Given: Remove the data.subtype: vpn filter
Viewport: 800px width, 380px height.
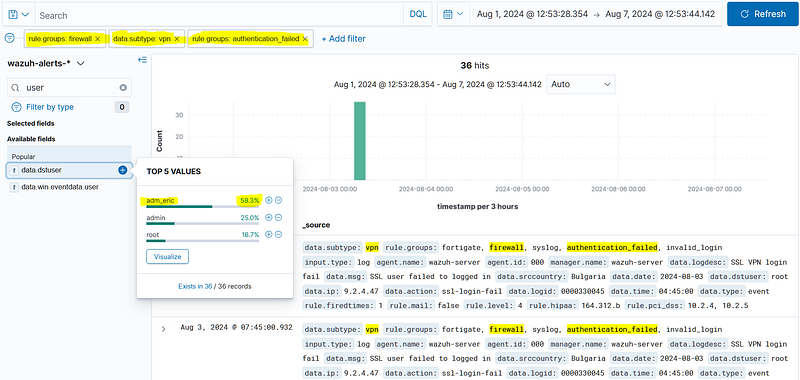Looking at the screenshot, I should point(177,39).
